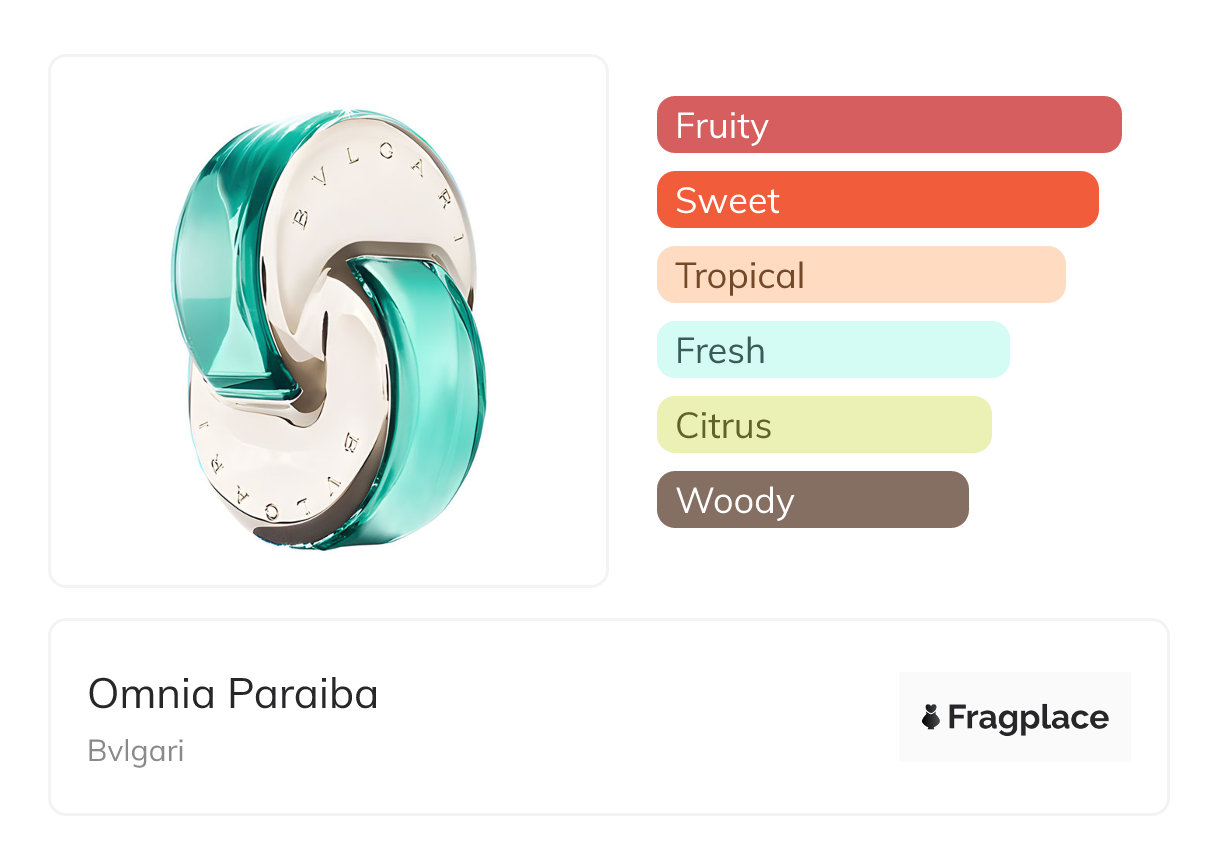The width and height of the screenshot is (1218, 864).
Task: Click the word Tropical label
Action: pos(740,276)
